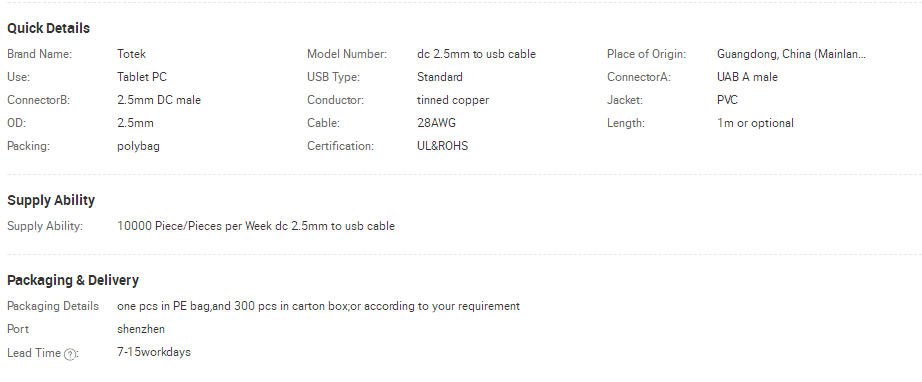The image size is (922, 382).
Task: Click the Packing value polybag
Action: tap(138, 146)
